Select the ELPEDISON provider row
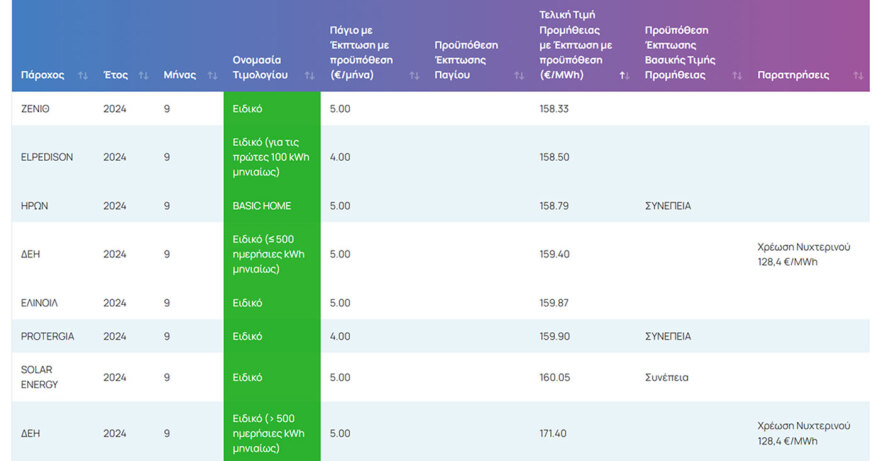 [x=47, y=157]
